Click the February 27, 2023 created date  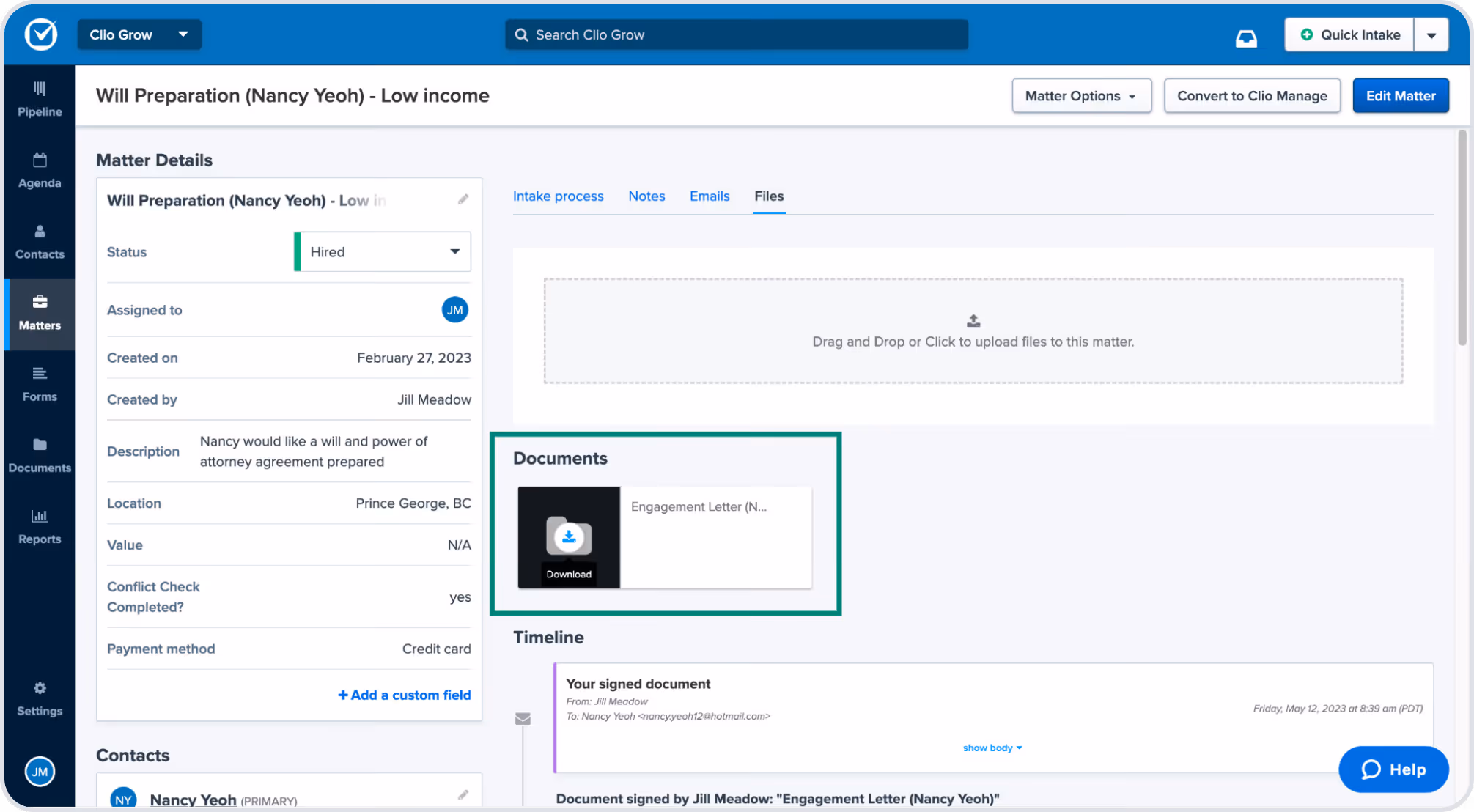414,358
